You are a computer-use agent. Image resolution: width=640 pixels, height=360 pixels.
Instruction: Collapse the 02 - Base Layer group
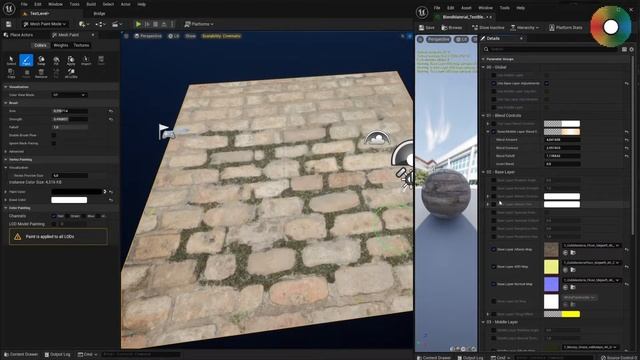483,172
